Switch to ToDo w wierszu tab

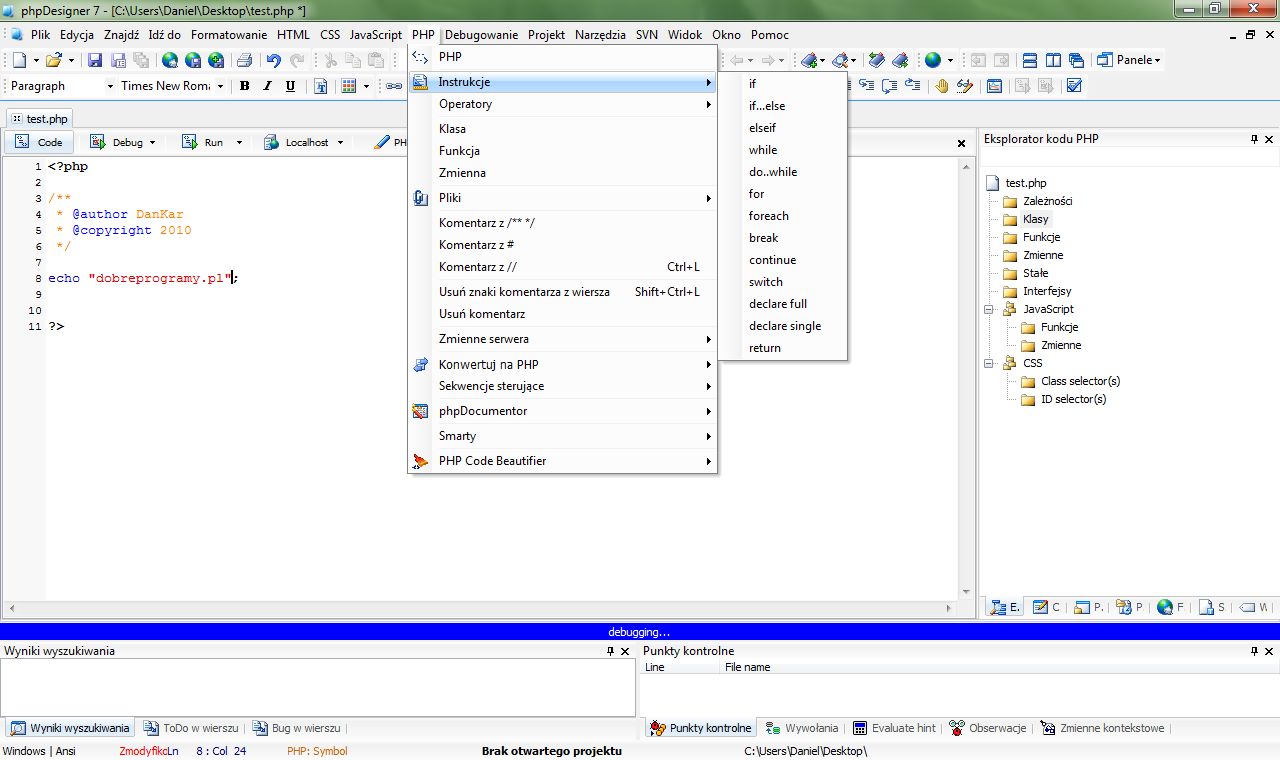190,728
